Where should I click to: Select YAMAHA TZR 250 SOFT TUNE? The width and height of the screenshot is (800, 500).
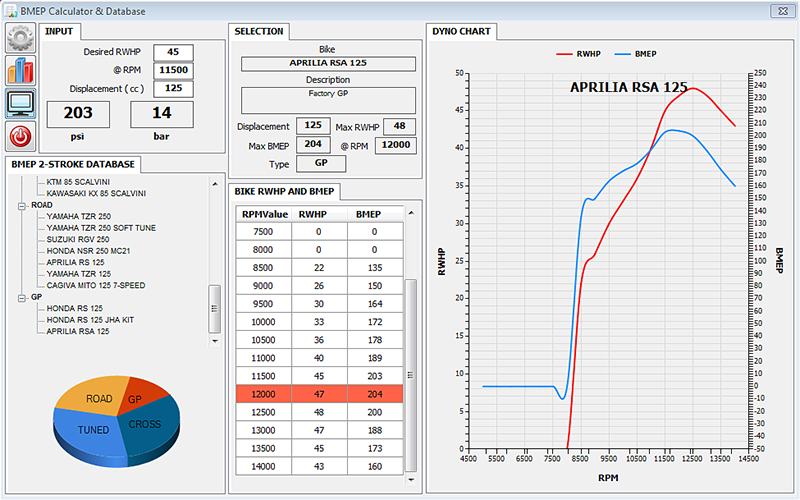click(101, 228)
